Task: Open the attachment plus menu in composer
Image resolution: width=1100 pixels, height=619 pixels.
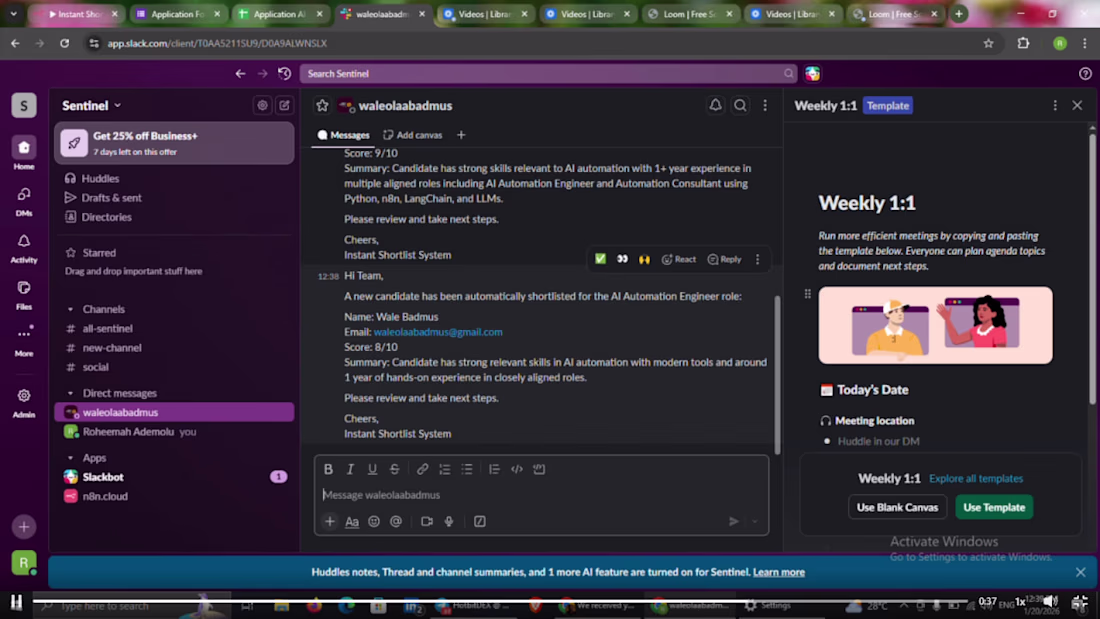Action: click(x=330, y=521)
